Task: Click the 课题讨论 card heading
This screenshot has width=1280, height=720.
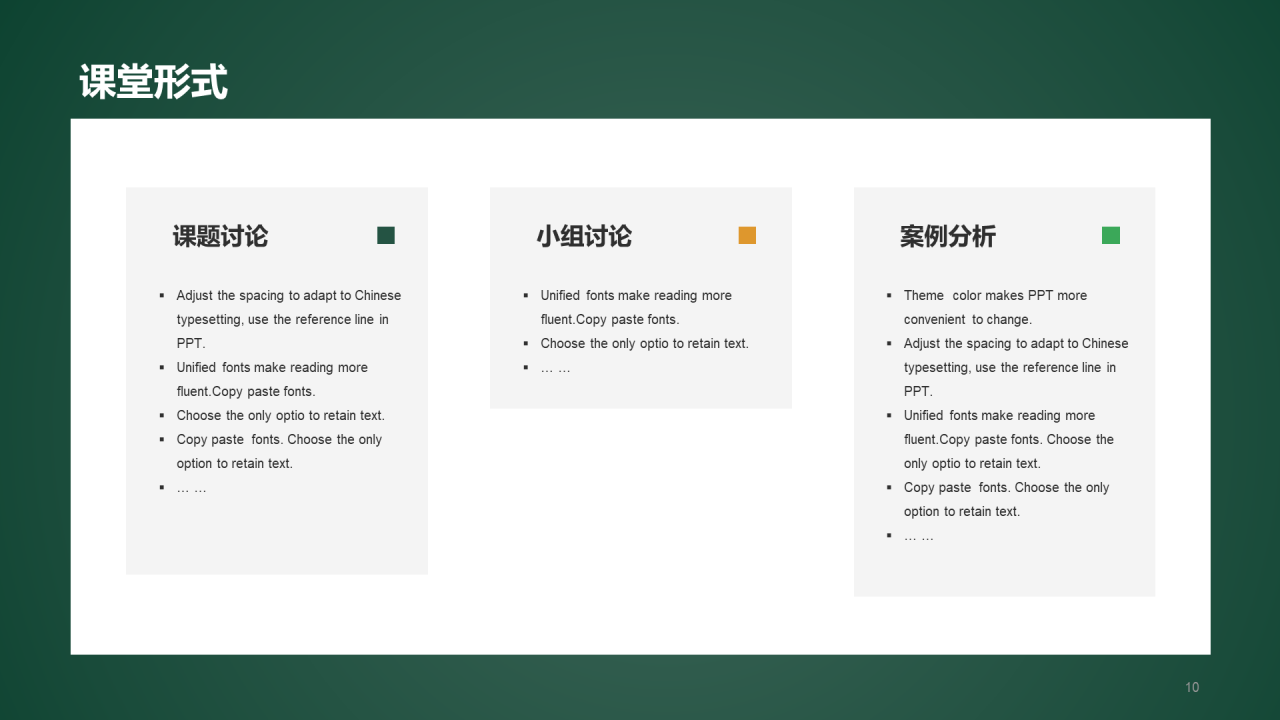Action: pyautogui.click(x=220, y=237)
